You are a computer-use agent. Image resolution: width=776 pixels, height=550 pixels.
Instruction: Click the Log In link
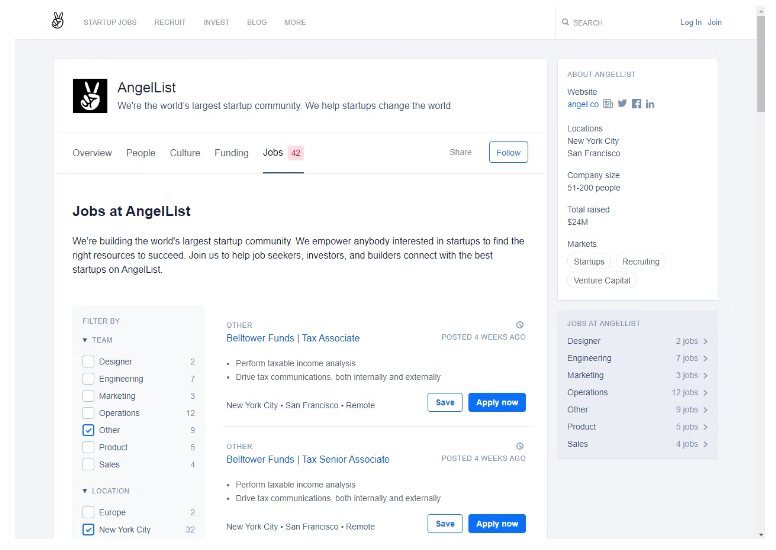(691, 22)
